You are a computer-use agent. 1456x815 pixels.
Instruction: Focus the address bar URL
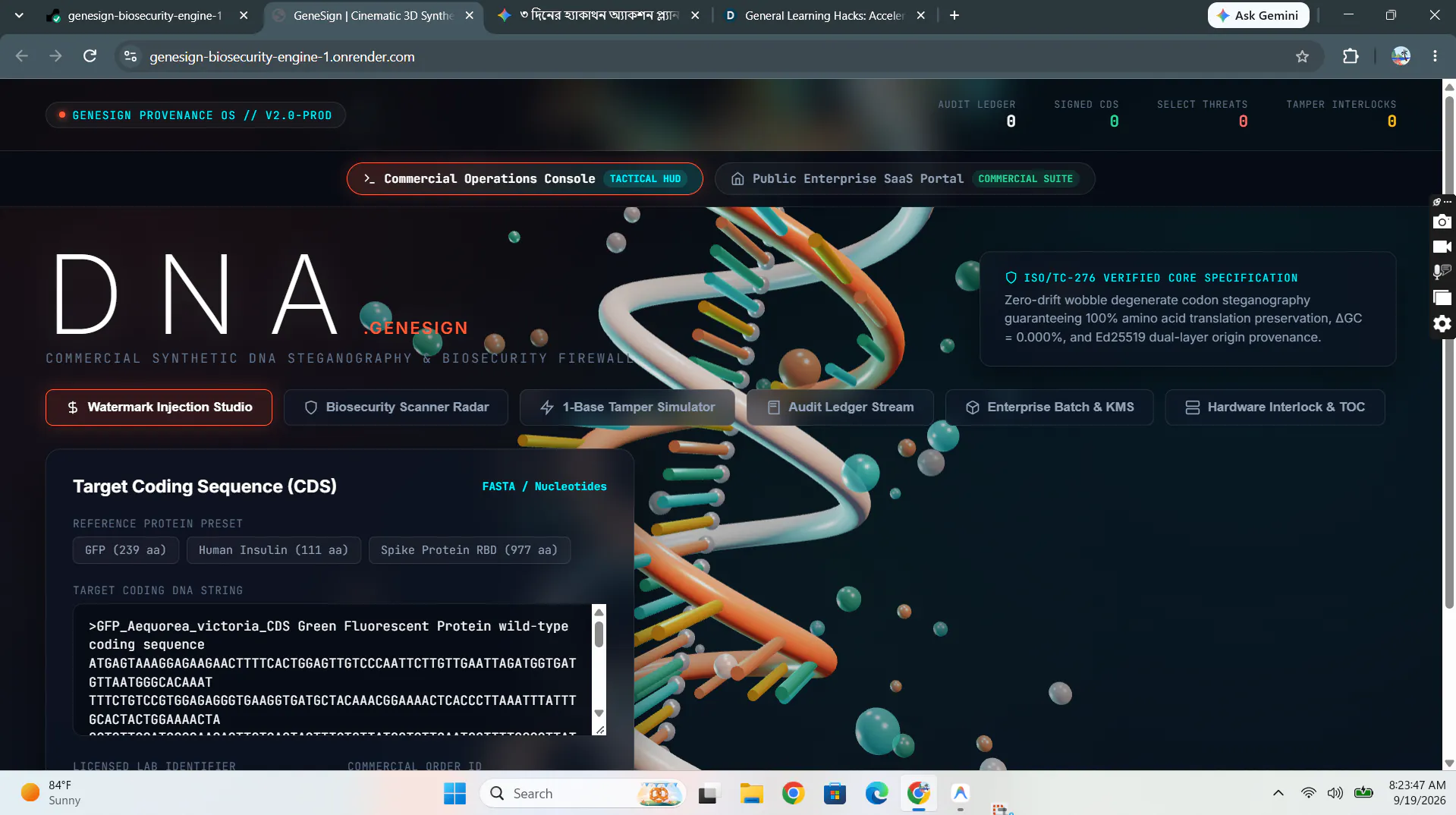281,57
